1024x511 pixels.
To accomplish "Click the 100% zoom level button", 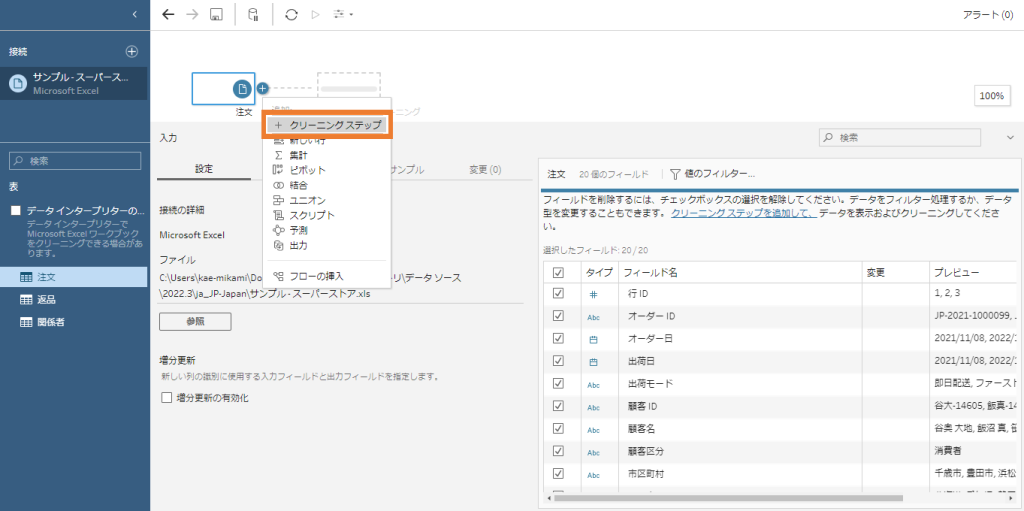I will [991, 95].
